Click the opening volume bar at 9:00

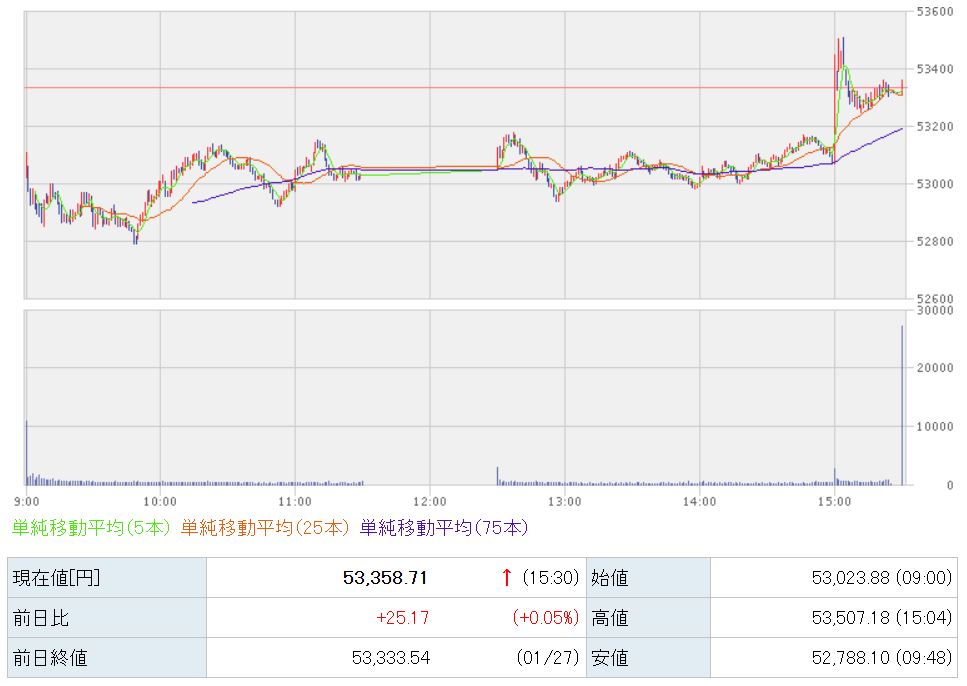pos(27,452)
